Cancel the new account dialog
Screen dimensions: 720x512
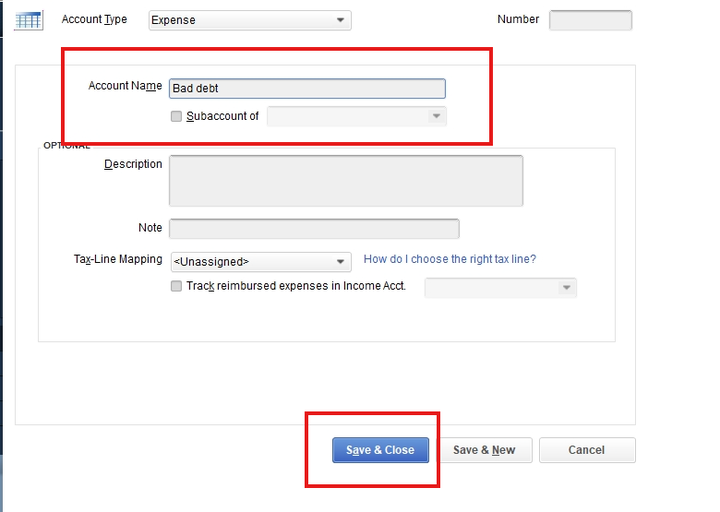(x=586, y=450)
